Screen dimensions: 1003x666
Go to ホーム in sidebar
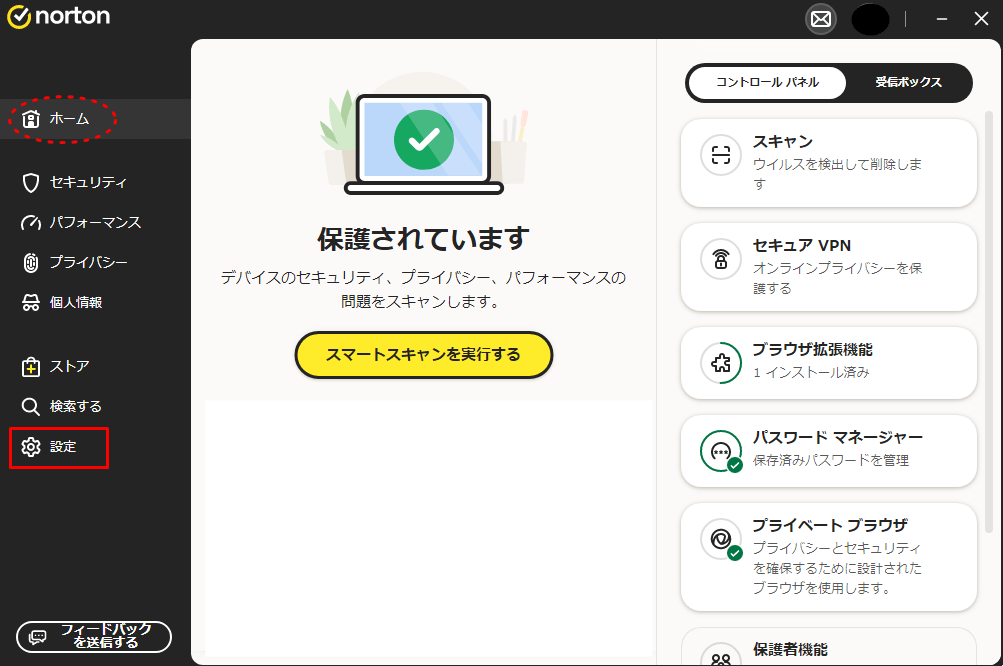(95, 119)
